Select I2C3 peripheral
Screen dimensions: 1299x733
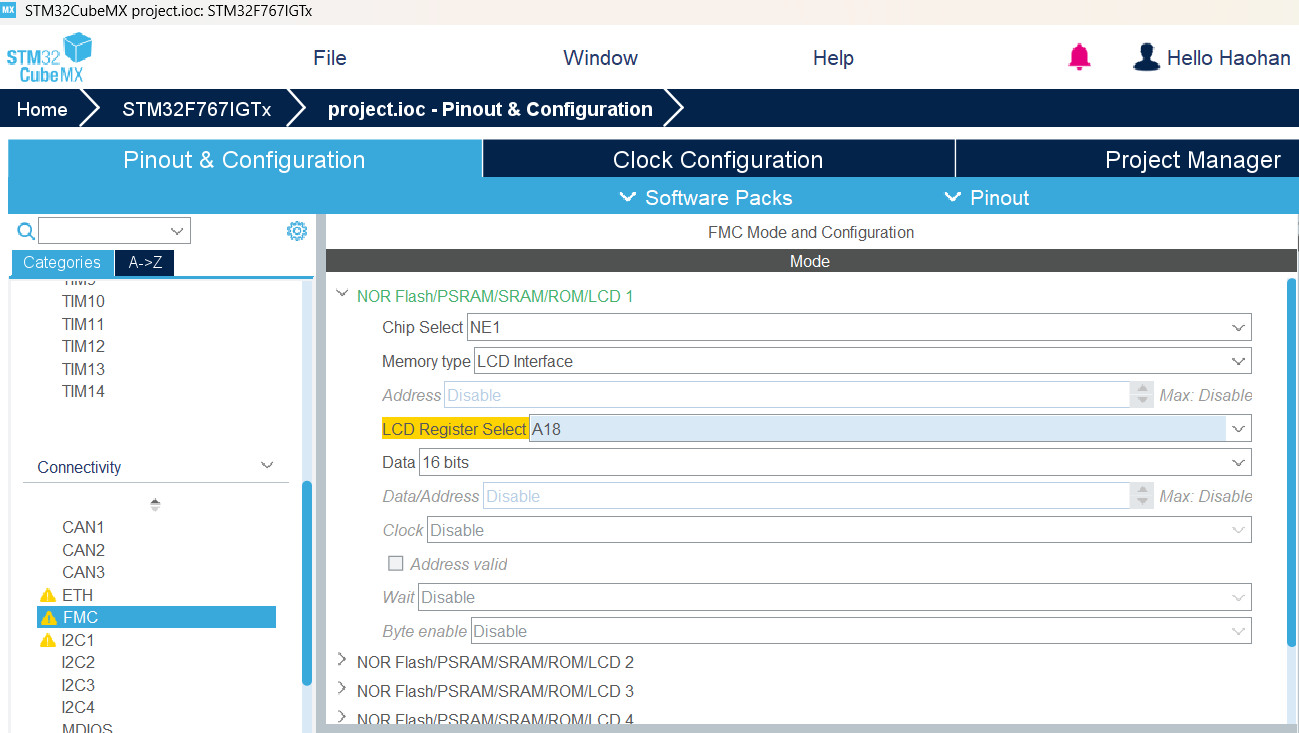coord(78,685)
